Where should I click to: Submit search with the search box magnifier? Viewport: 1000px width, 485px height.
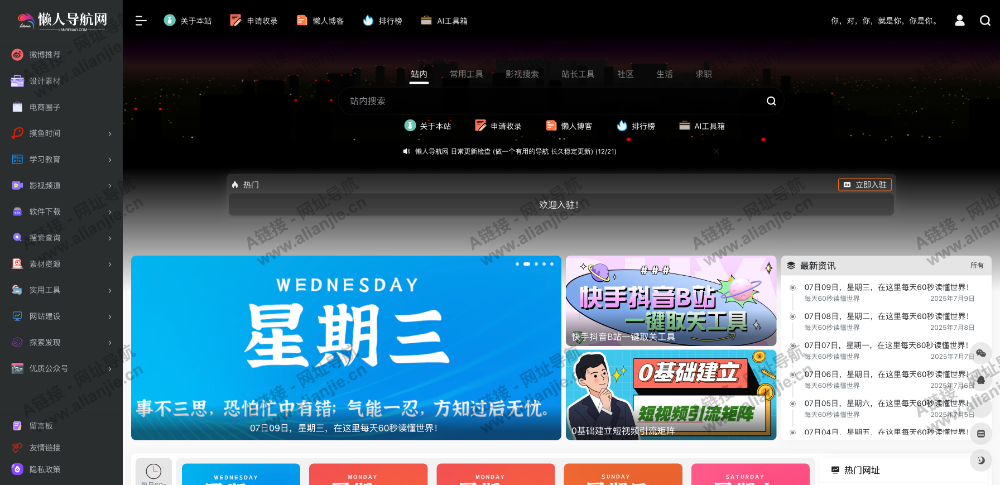click(771, 101)
